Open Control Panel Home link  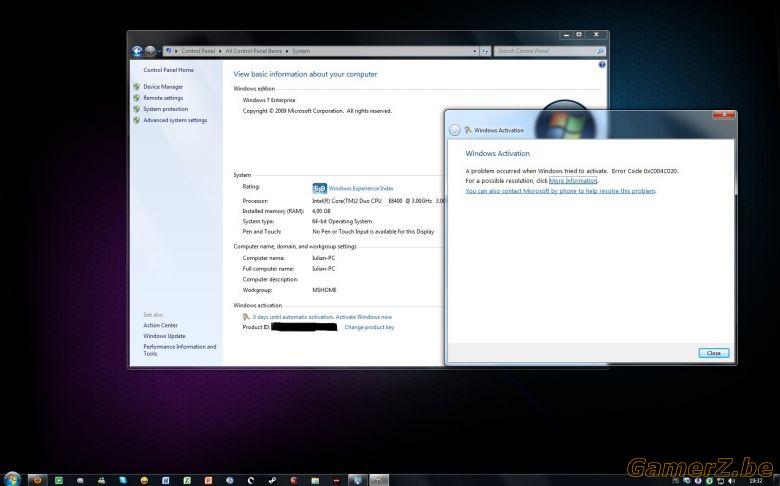169,70
